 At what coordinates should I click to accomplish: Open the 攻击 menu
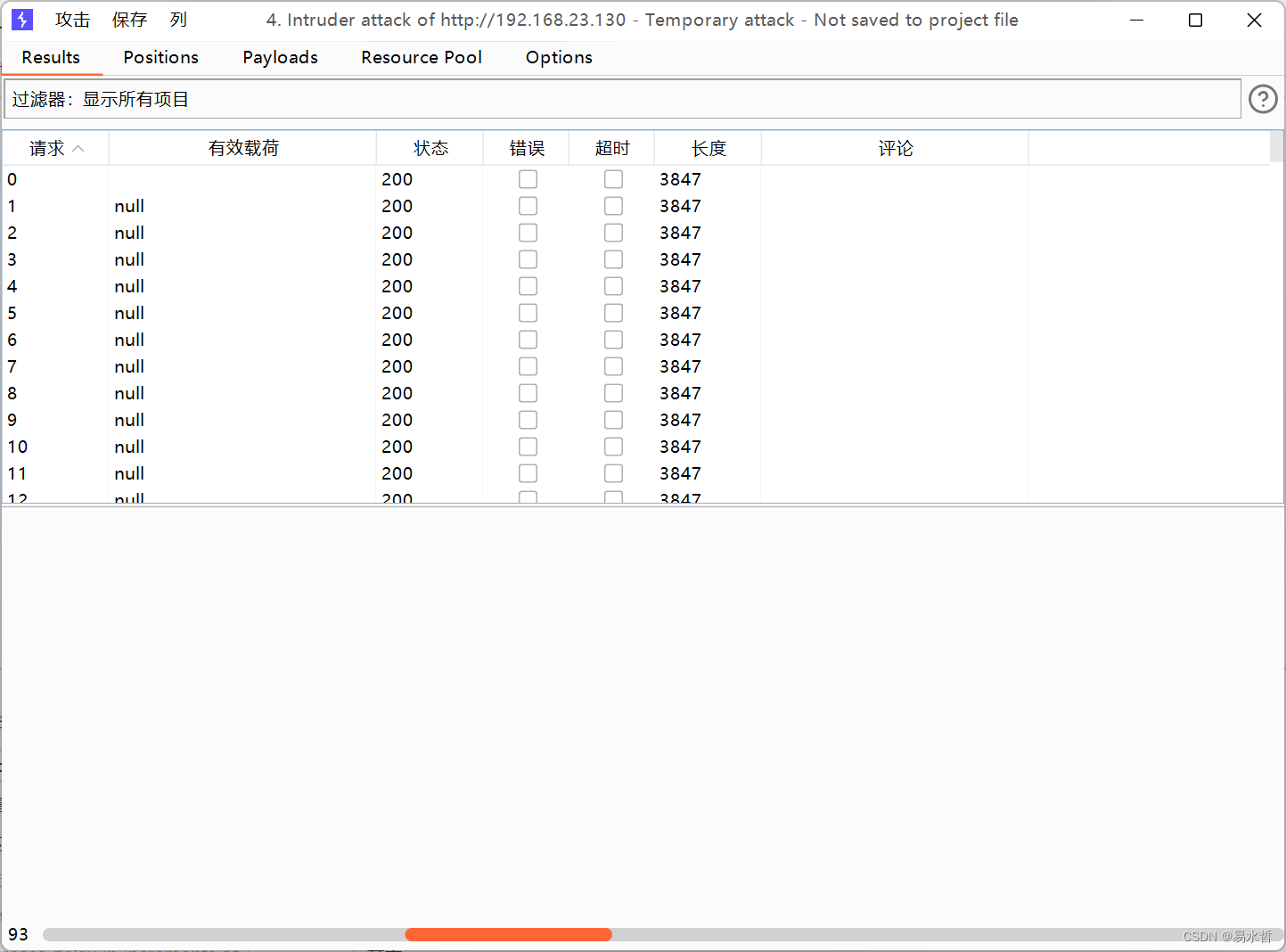[x=72, y=20]
